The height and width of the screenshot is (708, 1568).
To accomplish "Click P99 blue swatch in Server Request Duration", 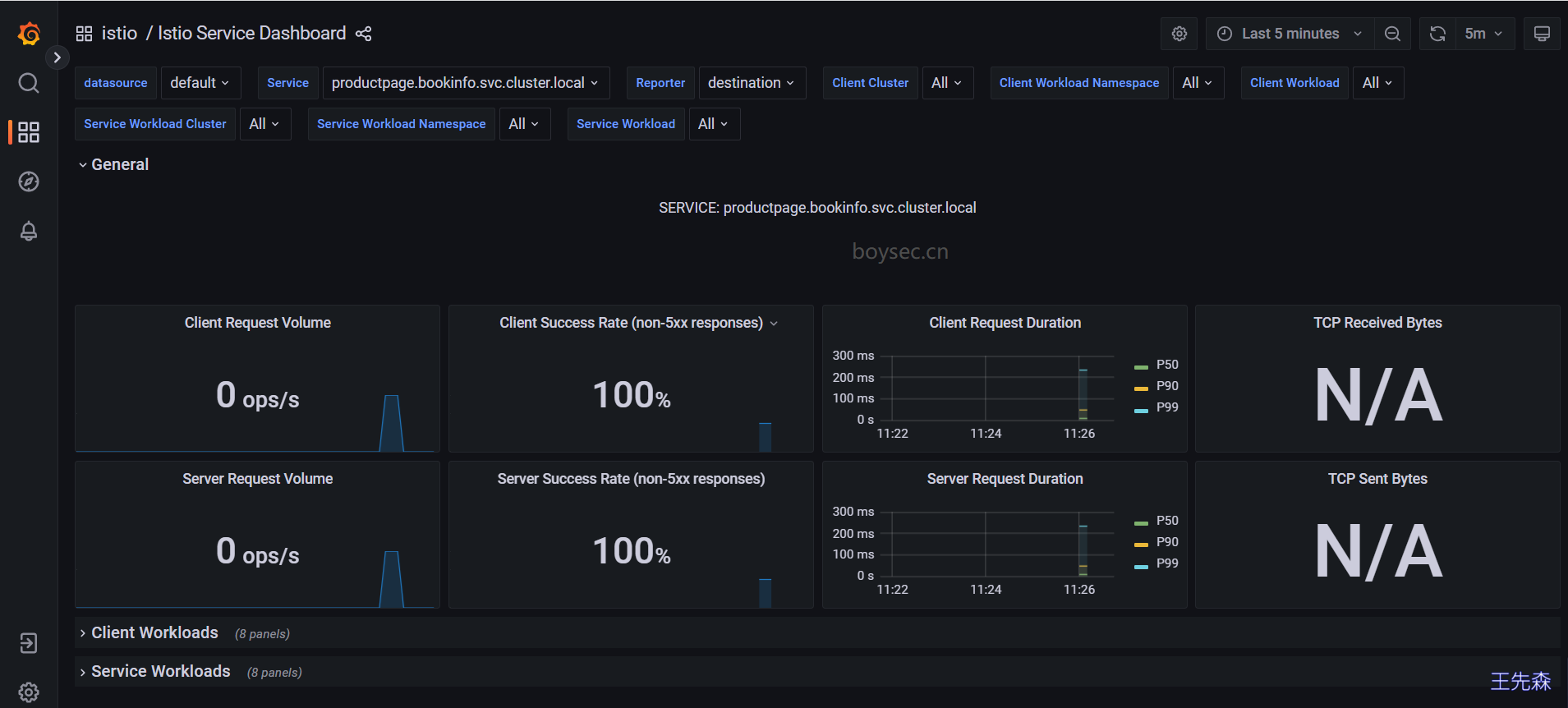I will [1141, 567].
